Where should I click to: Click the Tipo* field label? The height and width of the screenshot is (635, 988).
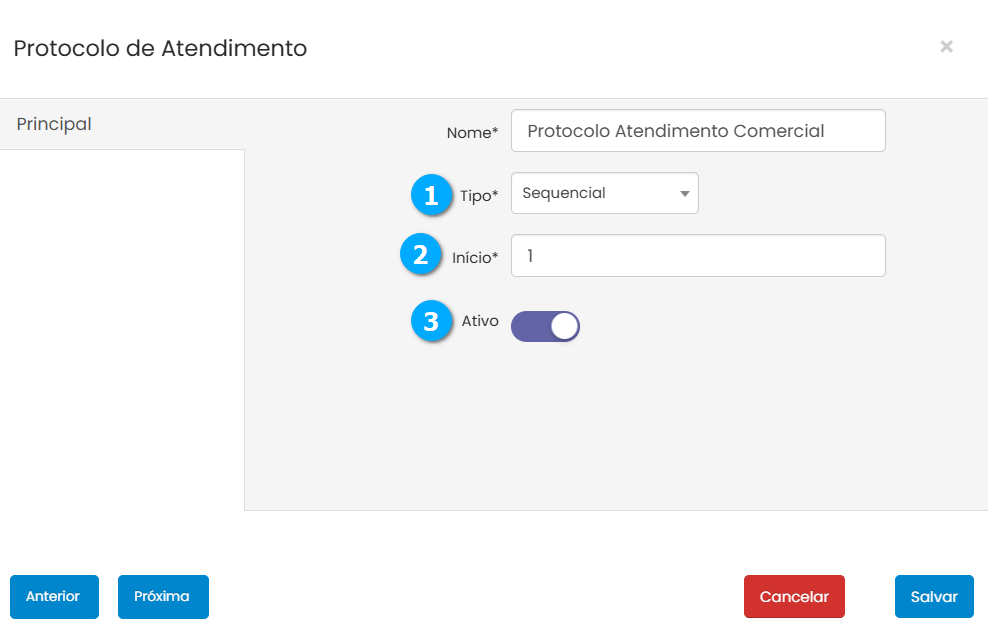click(479, 196)
